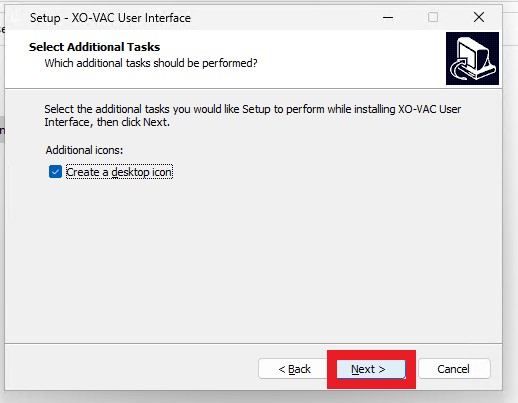Click the instruction paragraph mentioning XO-VAC User Interface
Viewport: 518px width, 403px height.
coord(253,116)
